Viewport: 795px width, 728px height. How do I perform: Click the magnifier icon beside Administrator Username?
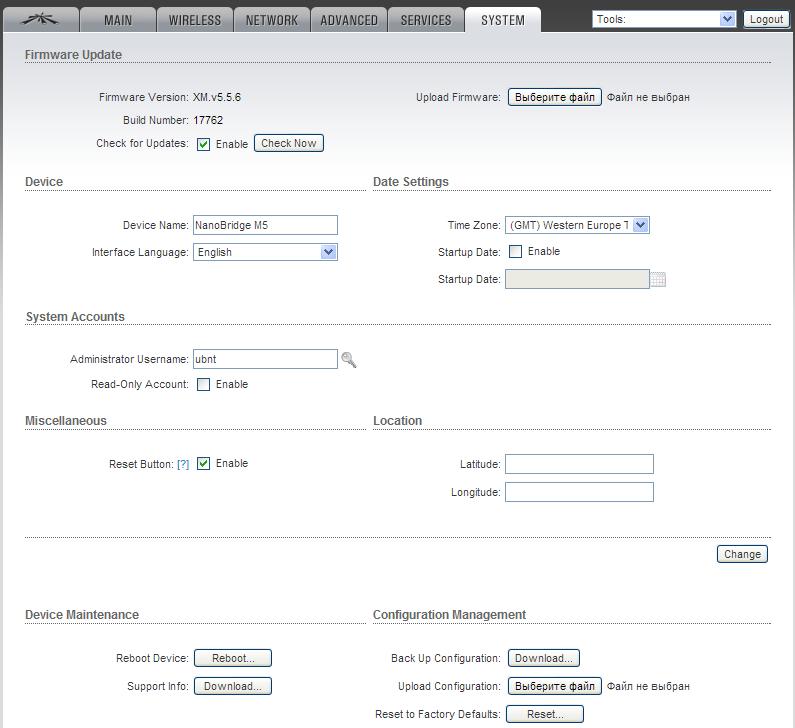(x=349, y=360)
